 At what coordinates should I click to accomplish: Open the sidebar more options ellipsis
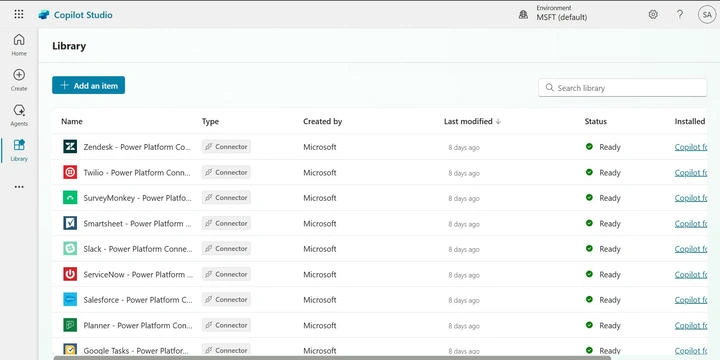point(19,187)
